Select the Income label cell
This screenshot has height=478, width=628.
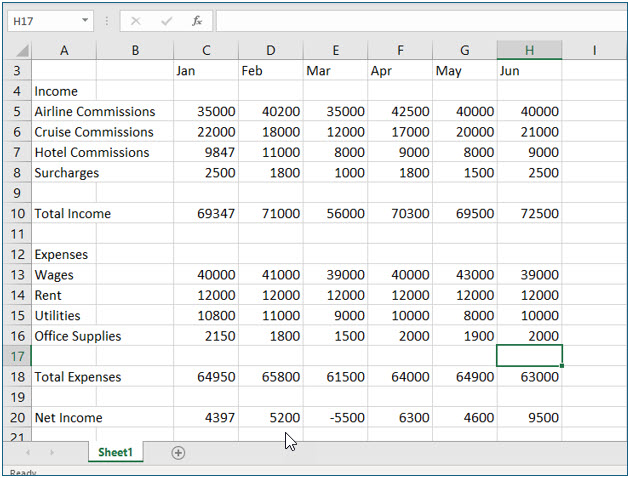(x=64, y=91)
